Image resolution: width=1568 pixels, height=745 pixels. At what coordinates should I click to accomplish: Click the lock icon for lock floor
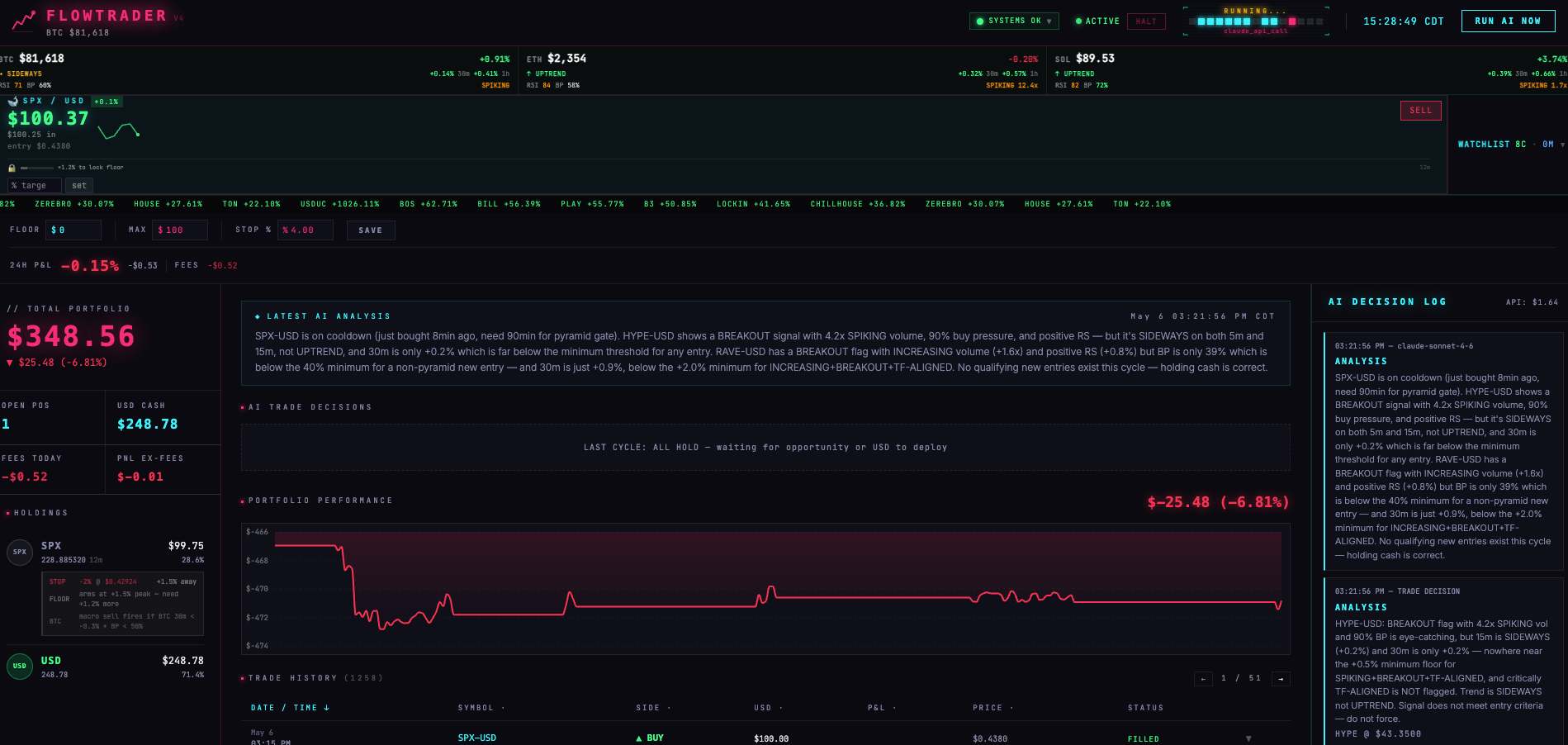(x=12, y=168)
